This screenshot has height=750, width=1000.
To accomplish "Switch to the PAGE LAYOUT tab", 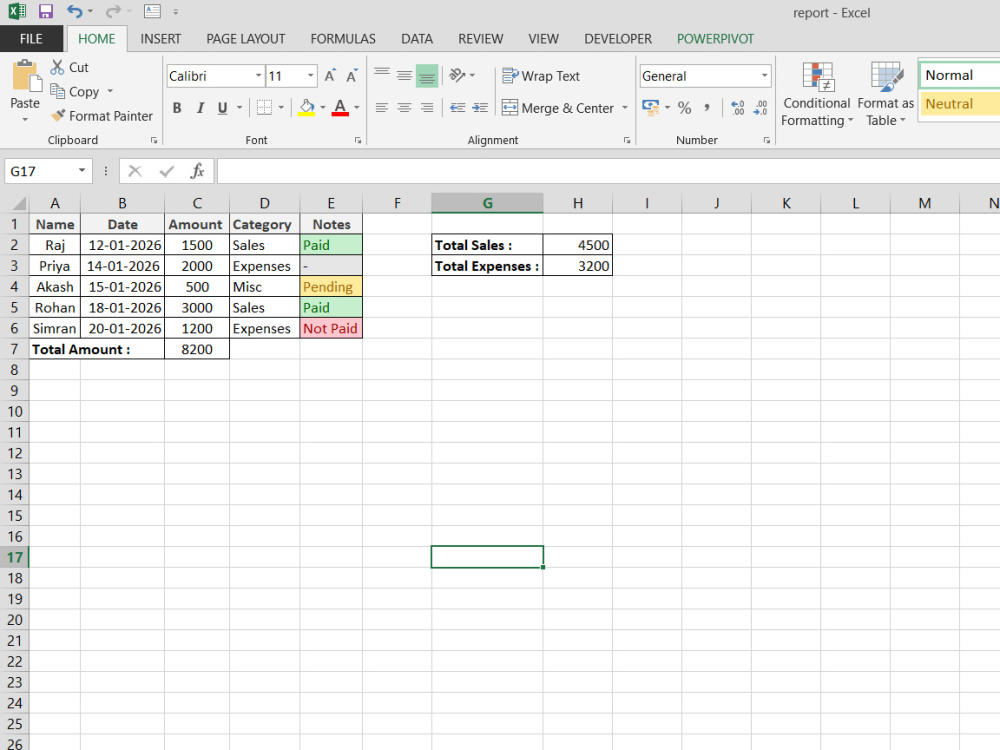I will coord(246,39).
